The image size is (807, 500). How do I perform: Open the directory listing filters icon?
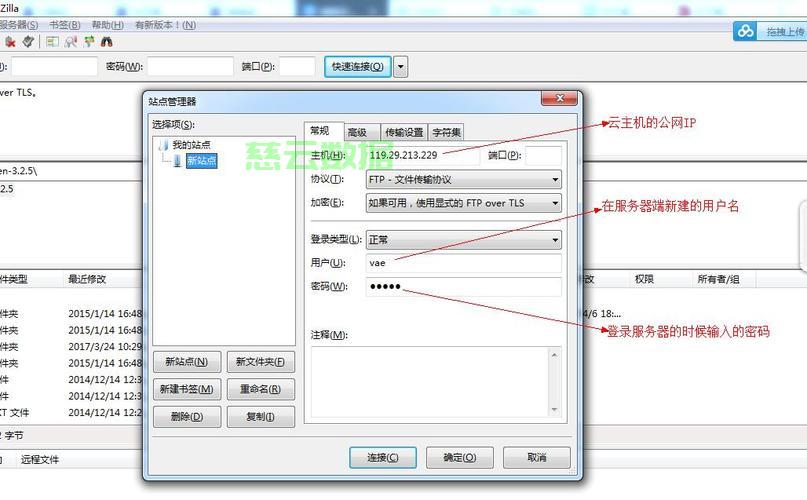point(53,42)
